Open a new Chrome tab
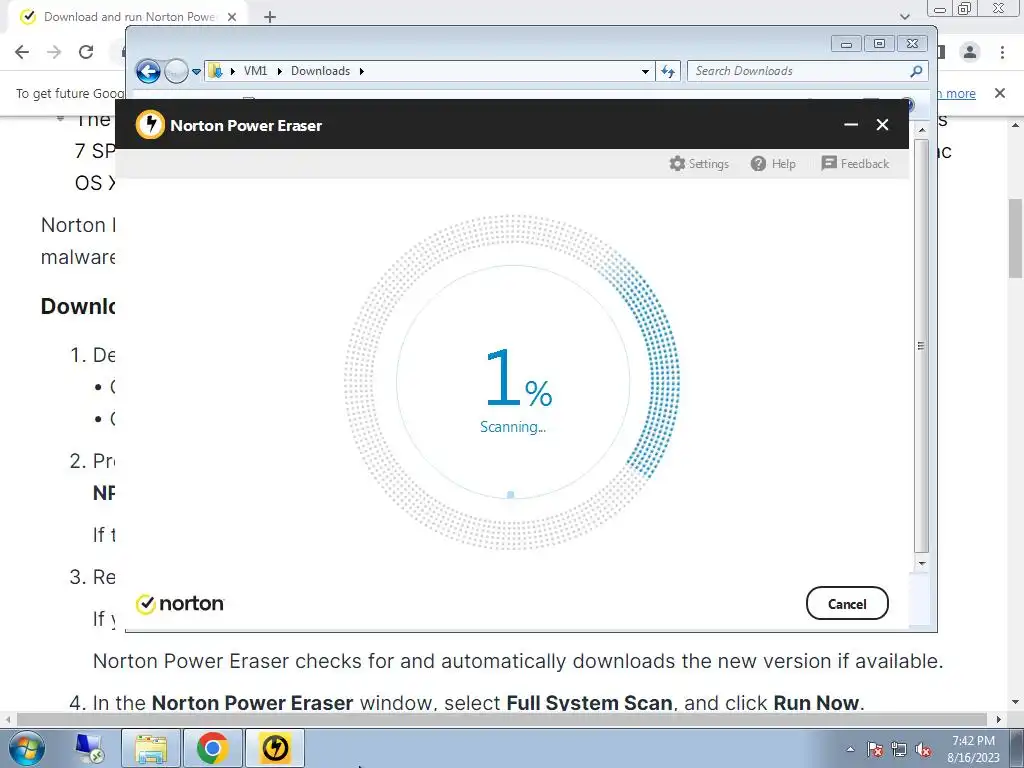The height and width of the screenshot is (768, 1024). click(x=270, y=17)
